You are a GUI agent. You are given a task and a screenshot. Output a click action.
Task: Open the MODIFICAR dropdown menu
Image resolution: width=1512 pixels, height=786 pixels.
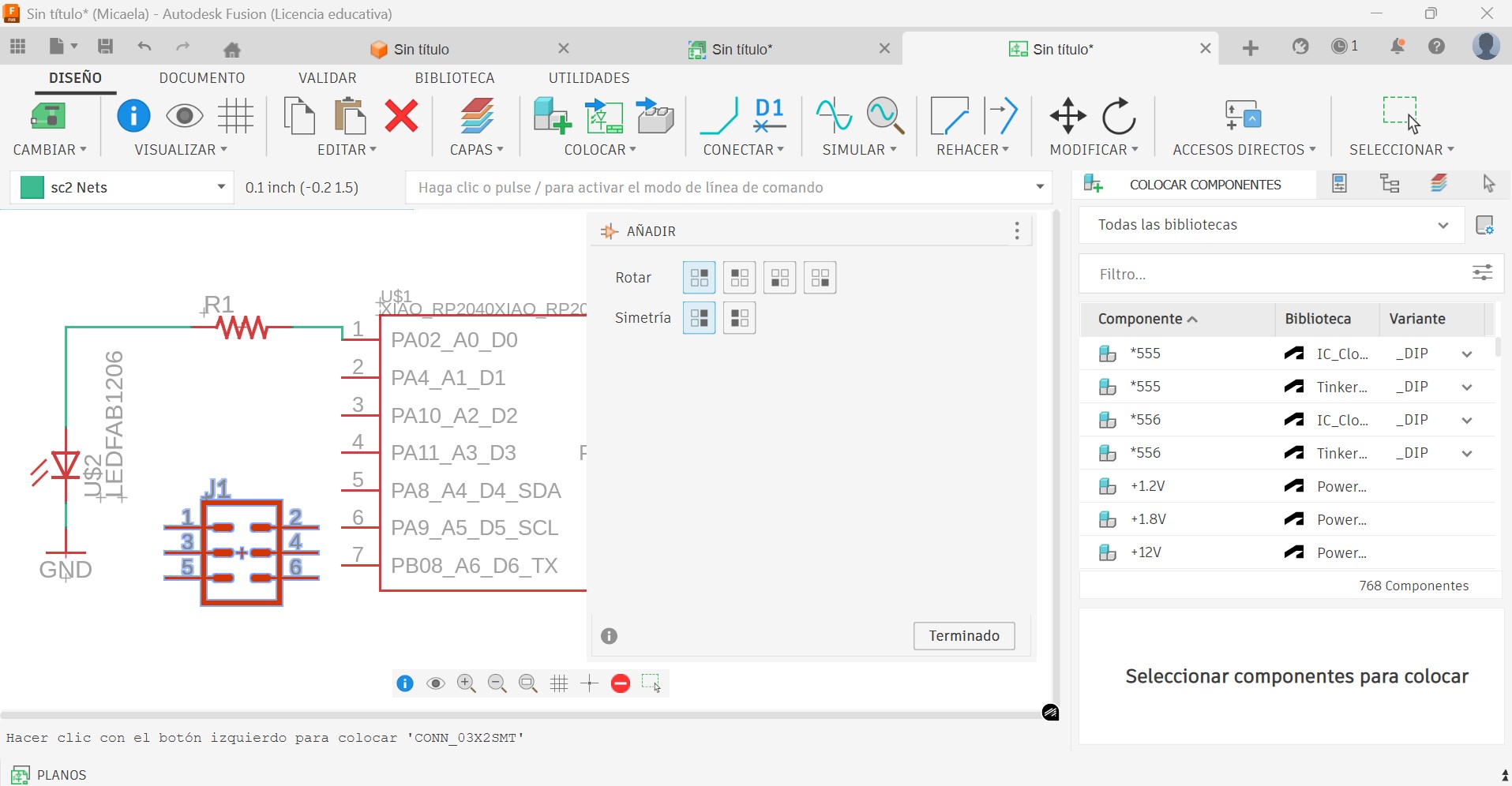pos(1094,150)
